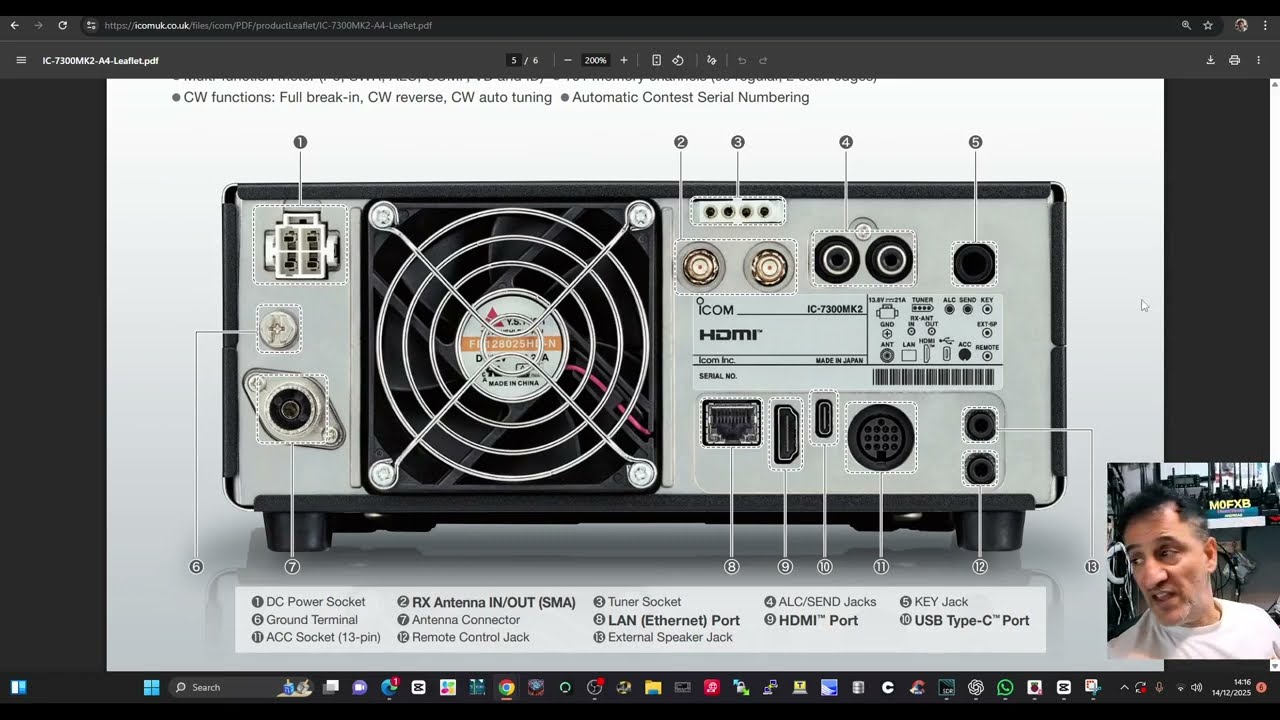Click the 'HDMI Port' legend text

(818, 620)
